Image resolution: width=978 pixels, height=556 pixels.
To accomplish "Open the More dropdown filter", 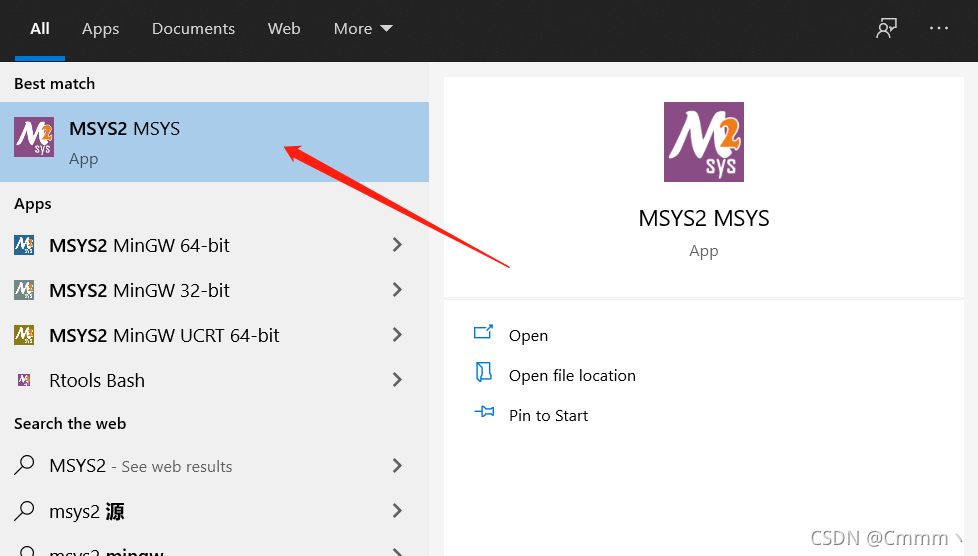I will pos(363,29).
